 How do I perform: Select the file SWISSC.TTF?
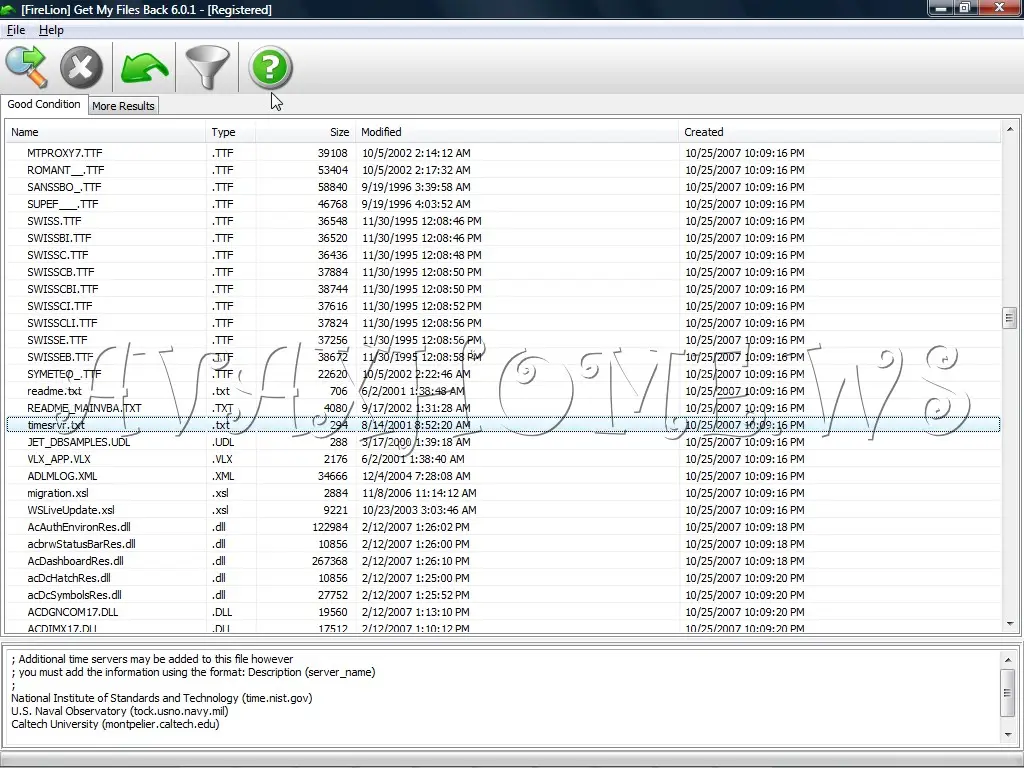pyautogui.click(x=57, y=255)
